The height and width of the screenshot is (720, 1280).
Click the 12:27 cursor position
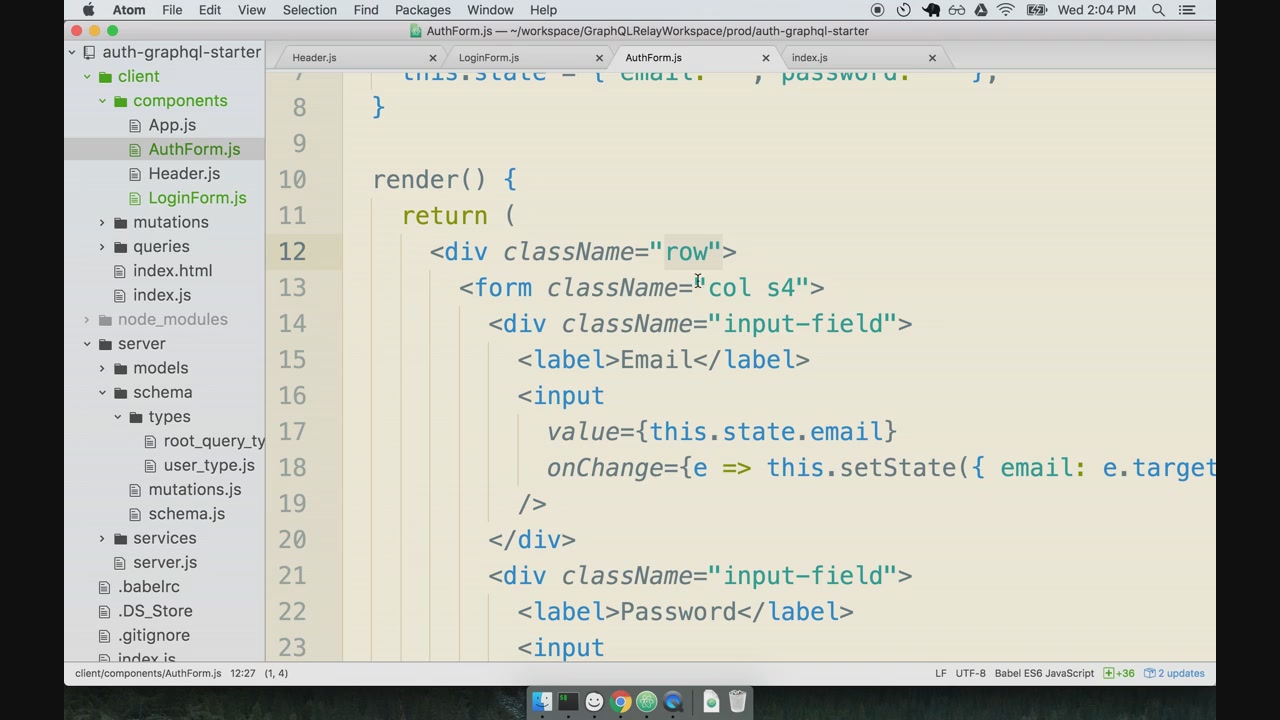[x=242, y=673]
